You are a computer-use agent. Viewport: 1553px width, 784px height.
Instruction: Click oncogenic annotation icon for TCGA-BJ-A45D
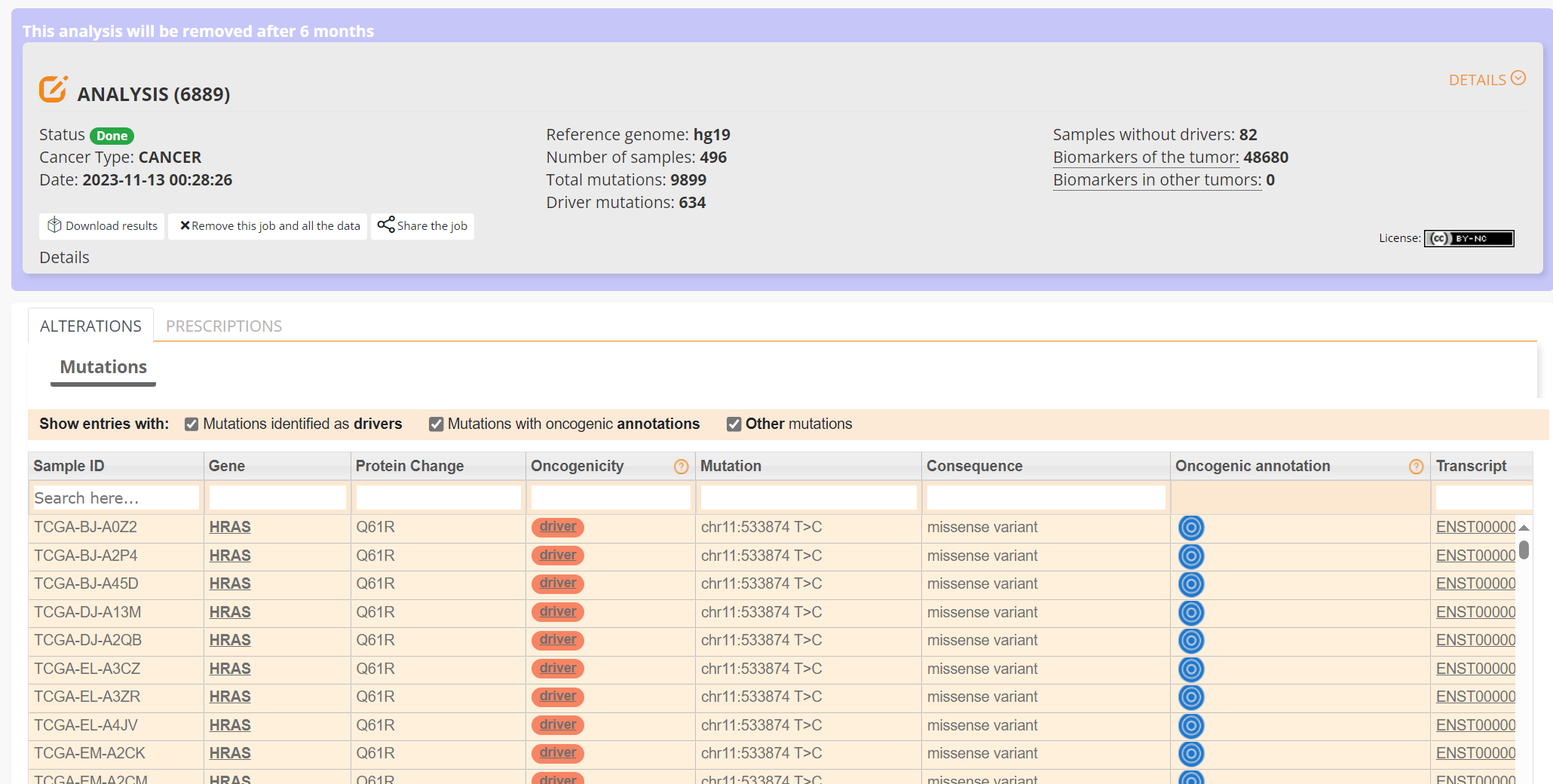[1191, 584]
